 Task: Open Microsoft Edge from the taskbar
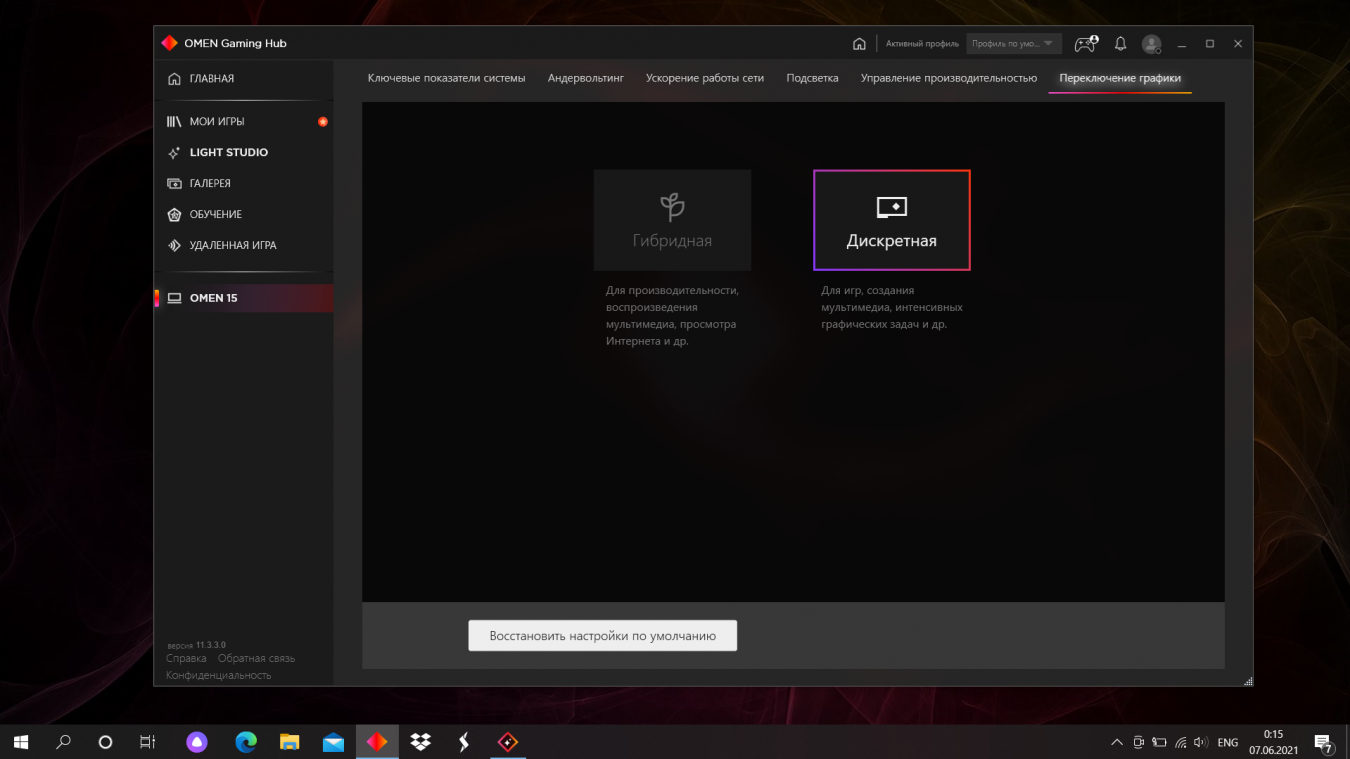click(246, 742)
